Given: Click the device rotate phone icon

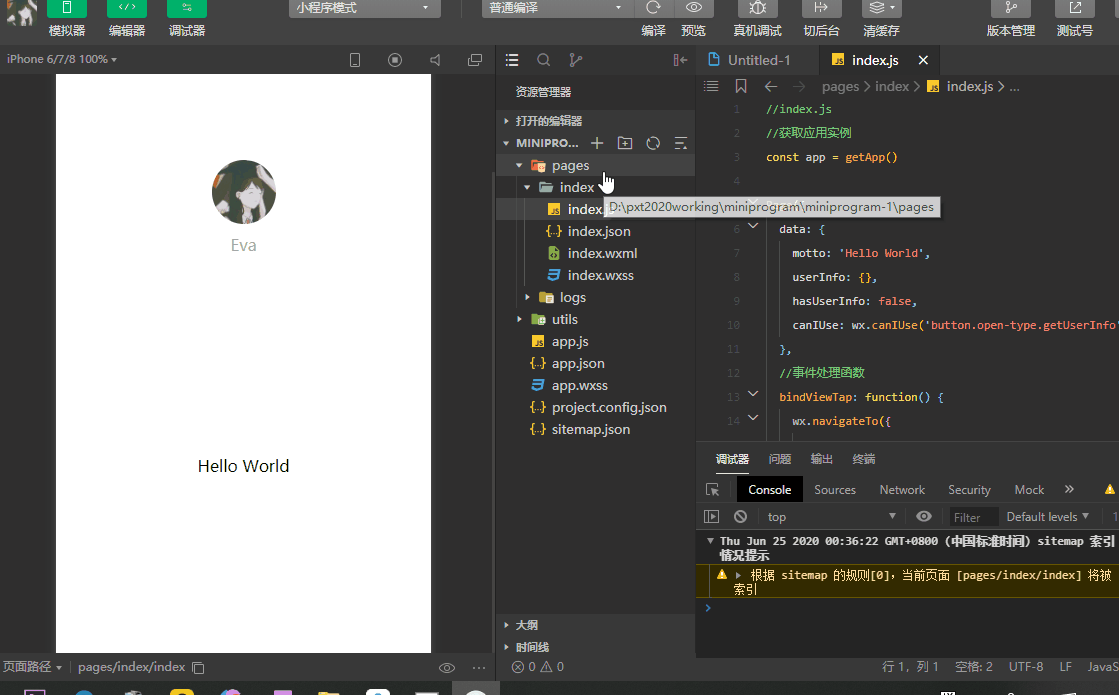Looking at the screenshot, I should (355, 60).
